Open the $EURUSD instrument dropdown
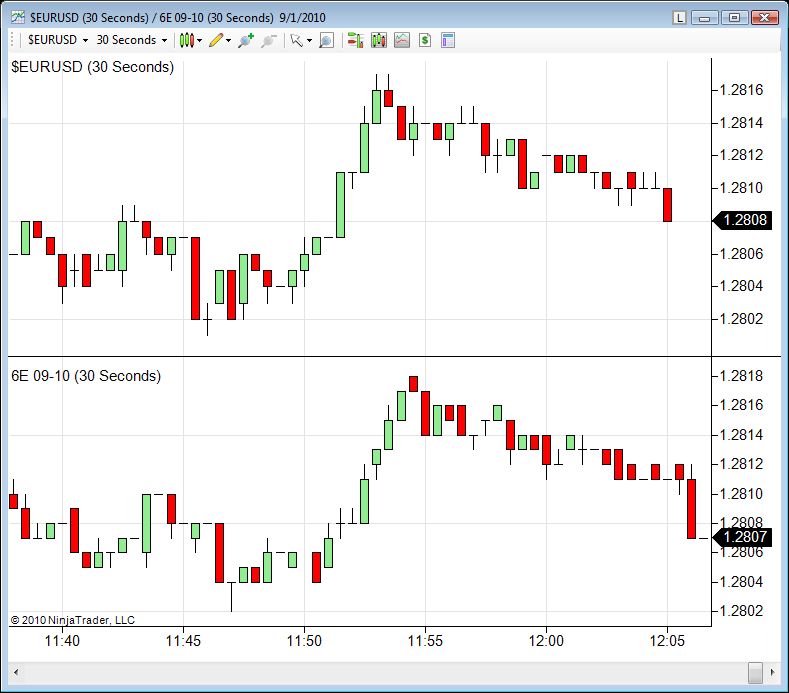This screenshot has height=693, width=789. coord(57,40)
